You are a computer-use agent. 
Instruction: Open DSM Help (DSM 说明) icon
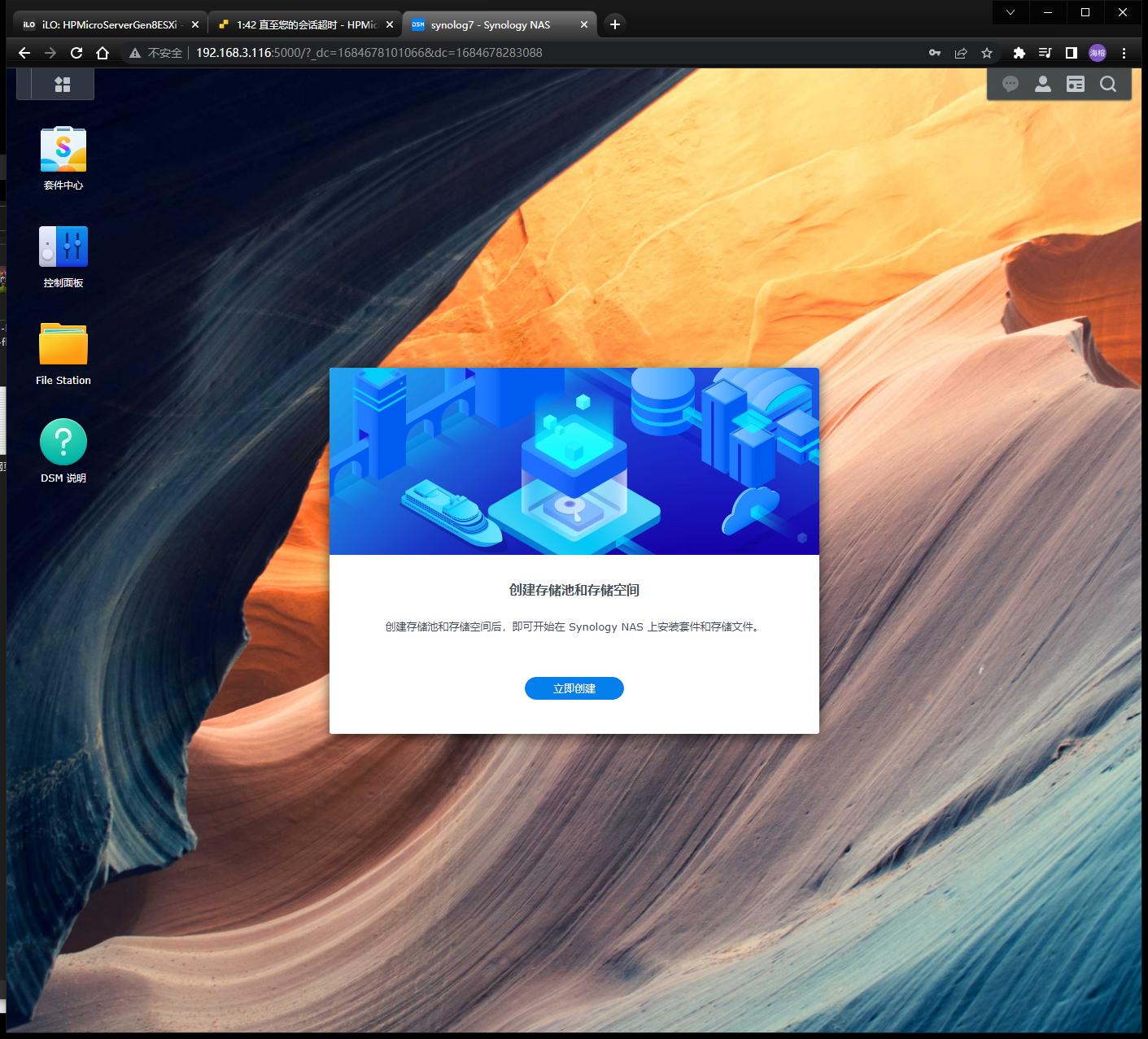coord(63,452)
